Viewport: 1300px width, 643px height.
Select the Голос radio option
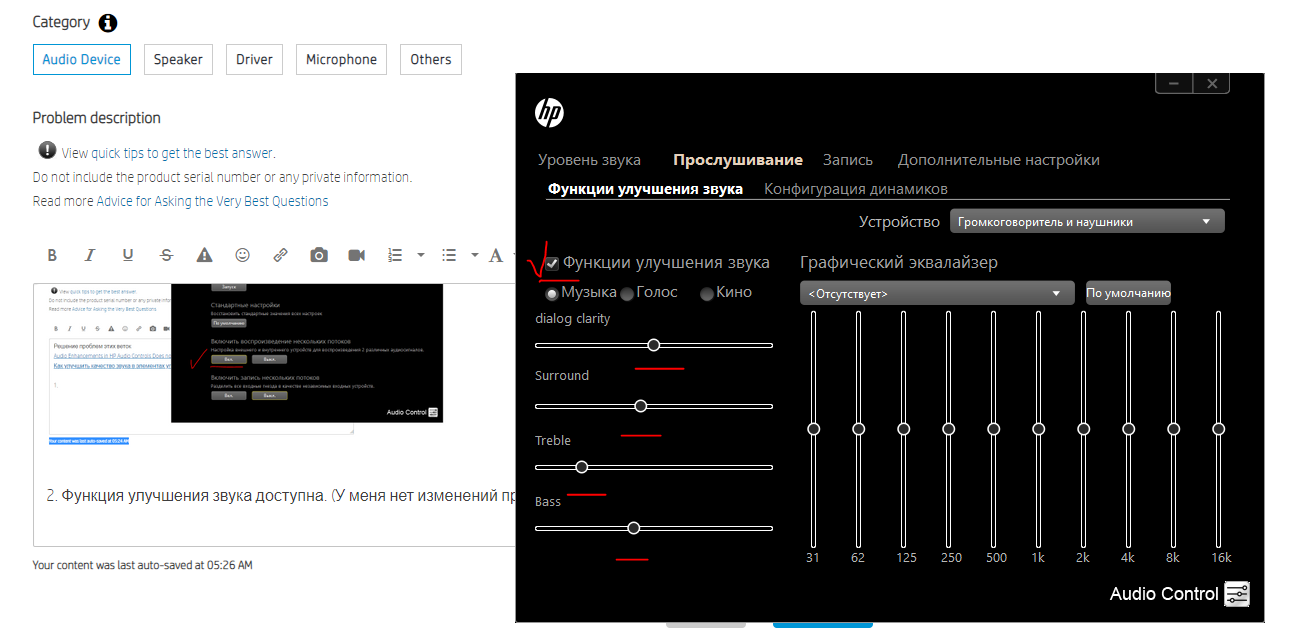point(627,294)
